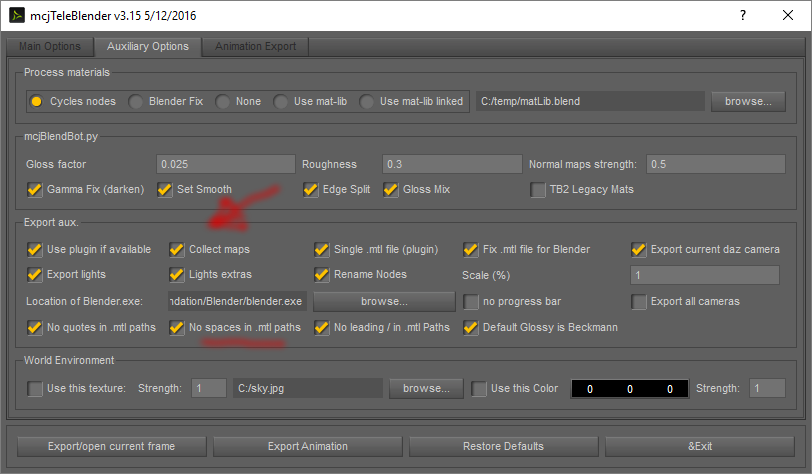
Task: Switch to the Main Options tab
Action: (x=49, y=47)
